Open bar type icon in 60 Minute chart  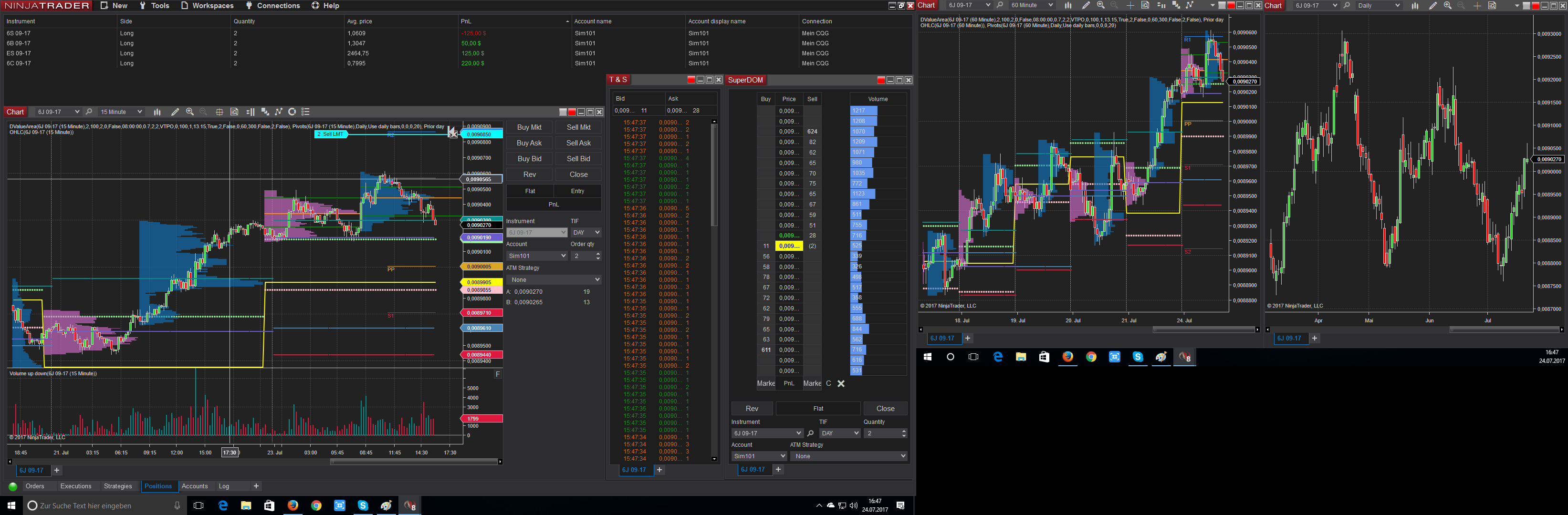point(1067,5)
